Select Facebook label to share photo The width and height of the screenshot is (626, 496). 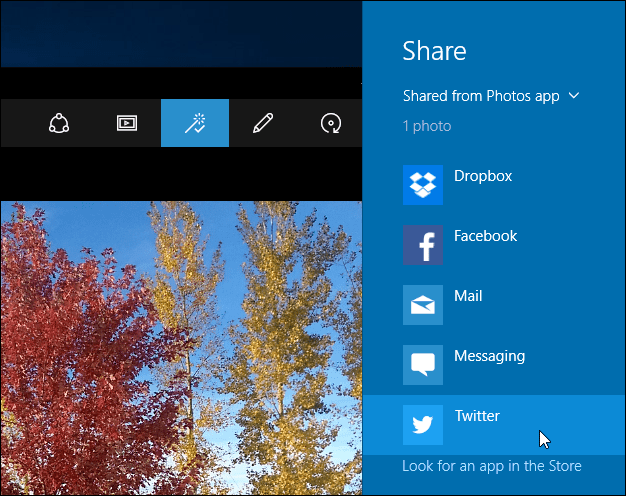[x=485, y=236]
